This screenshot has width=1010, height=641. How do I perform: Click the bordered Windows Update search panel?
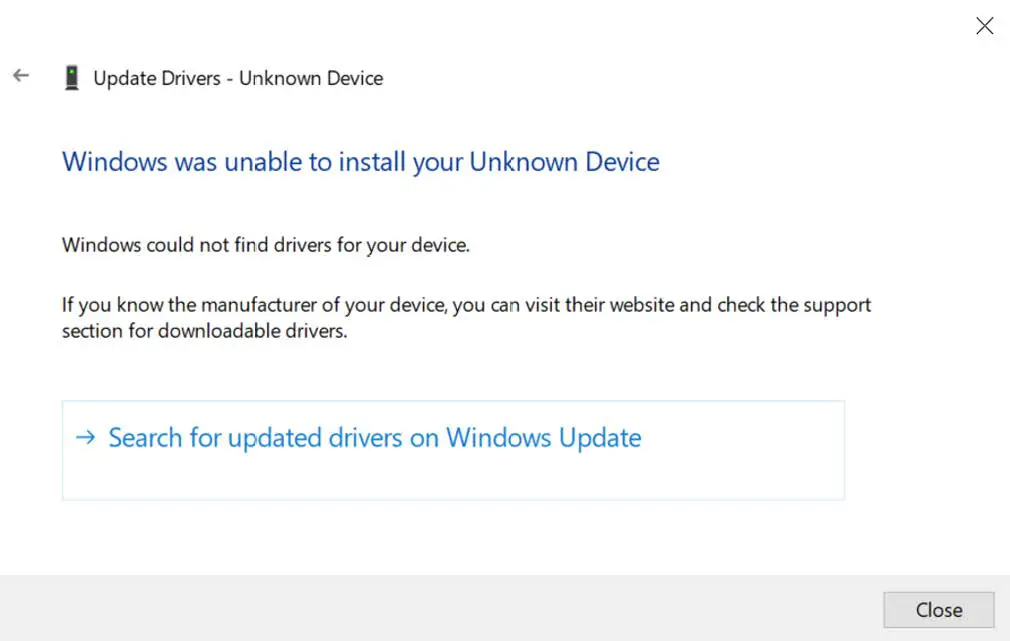tap(453, 450)
